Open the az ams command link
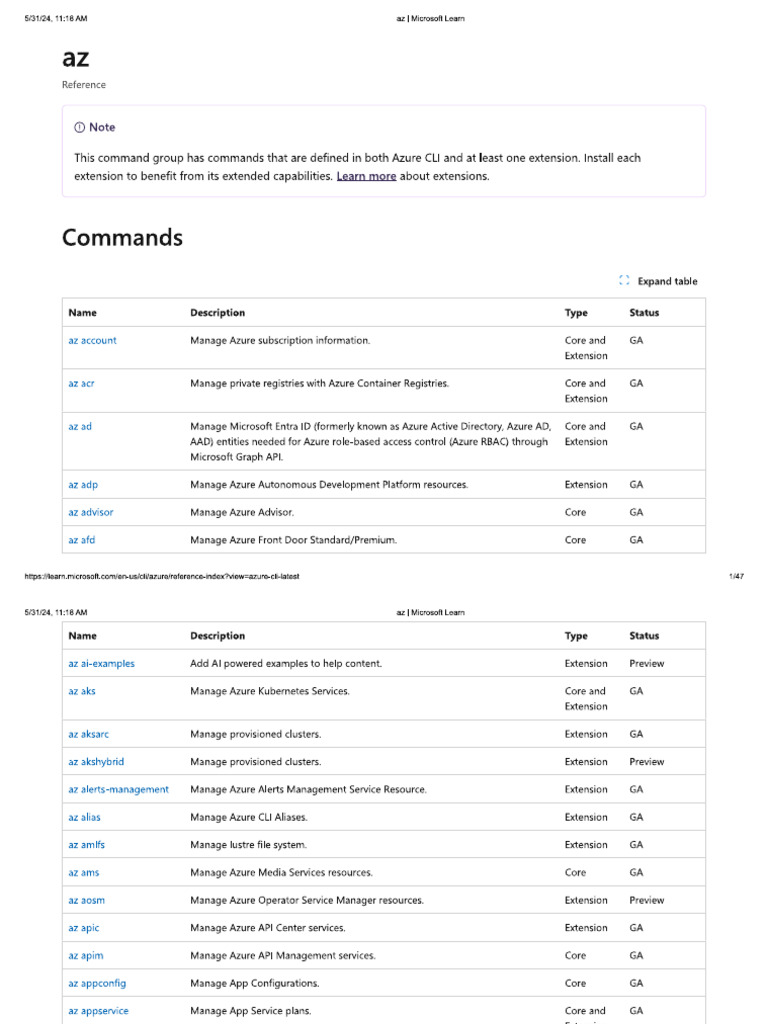The width and height of the screenshot is (768, 1024). 84,872
